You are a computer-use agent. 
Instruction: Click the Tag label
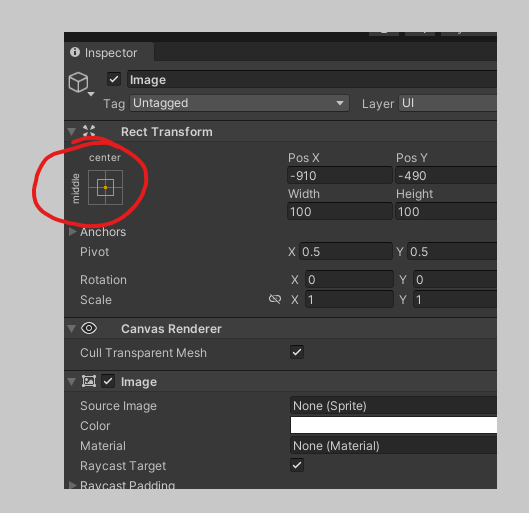(114, 104)
